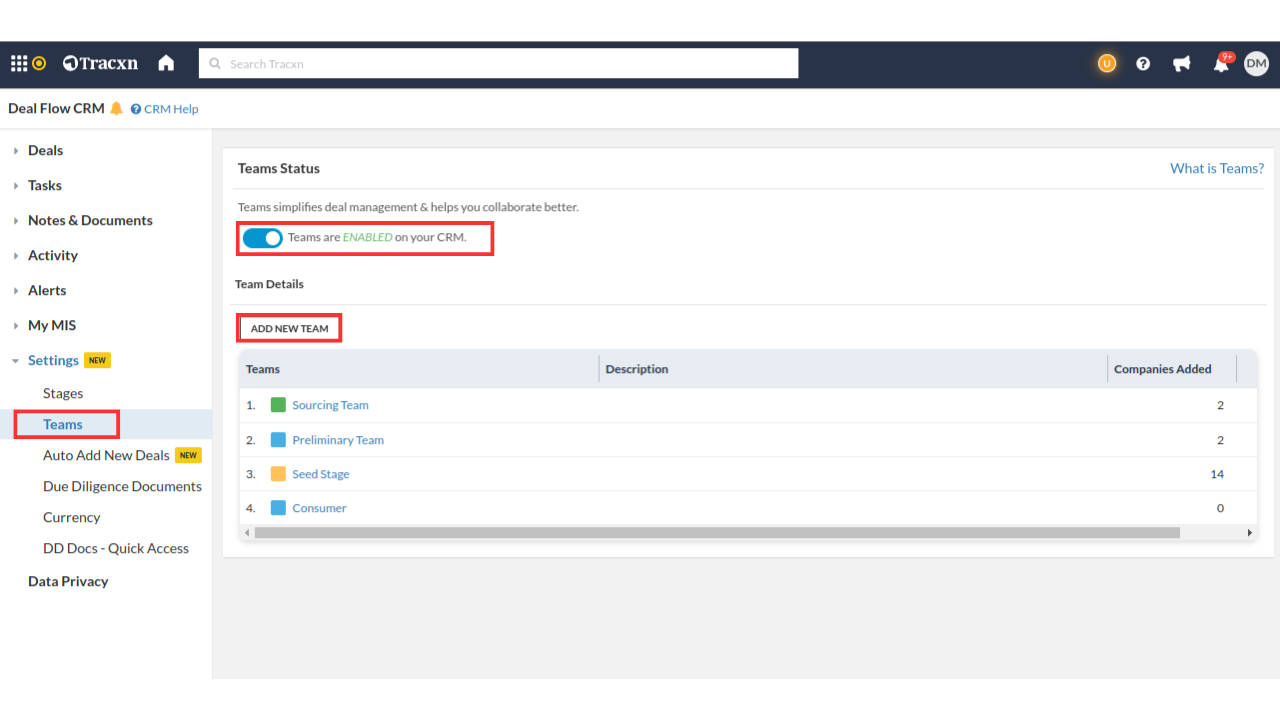Expand the My MIS sidebar section
The image size is (1280, 720).
click(x=51, y=326)
